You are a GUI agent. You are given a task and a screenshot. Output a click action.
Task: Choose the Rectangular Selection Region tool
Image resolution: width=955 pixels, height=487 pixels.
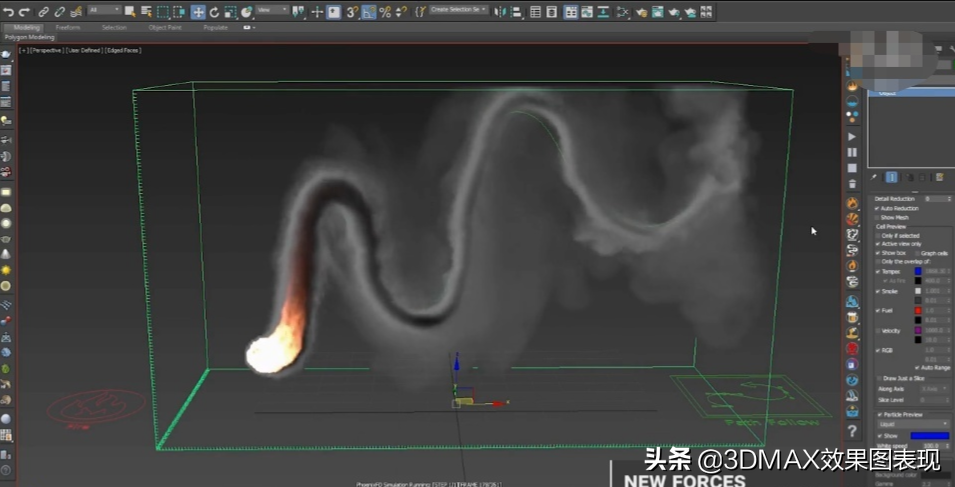tap(163, 12)
